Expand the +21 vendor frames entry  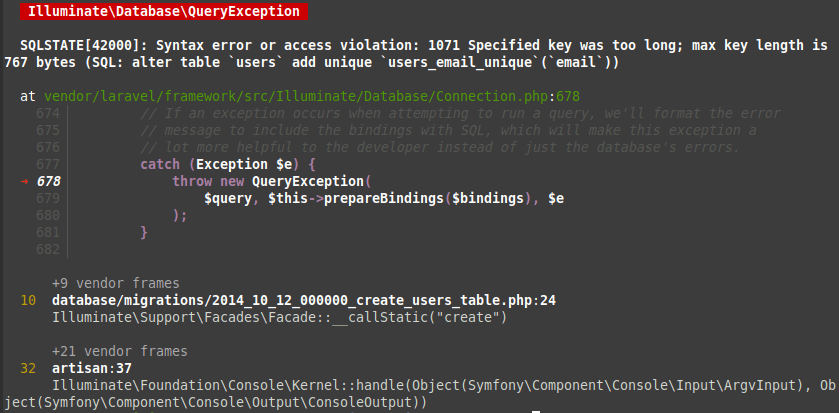pos(120,351)
